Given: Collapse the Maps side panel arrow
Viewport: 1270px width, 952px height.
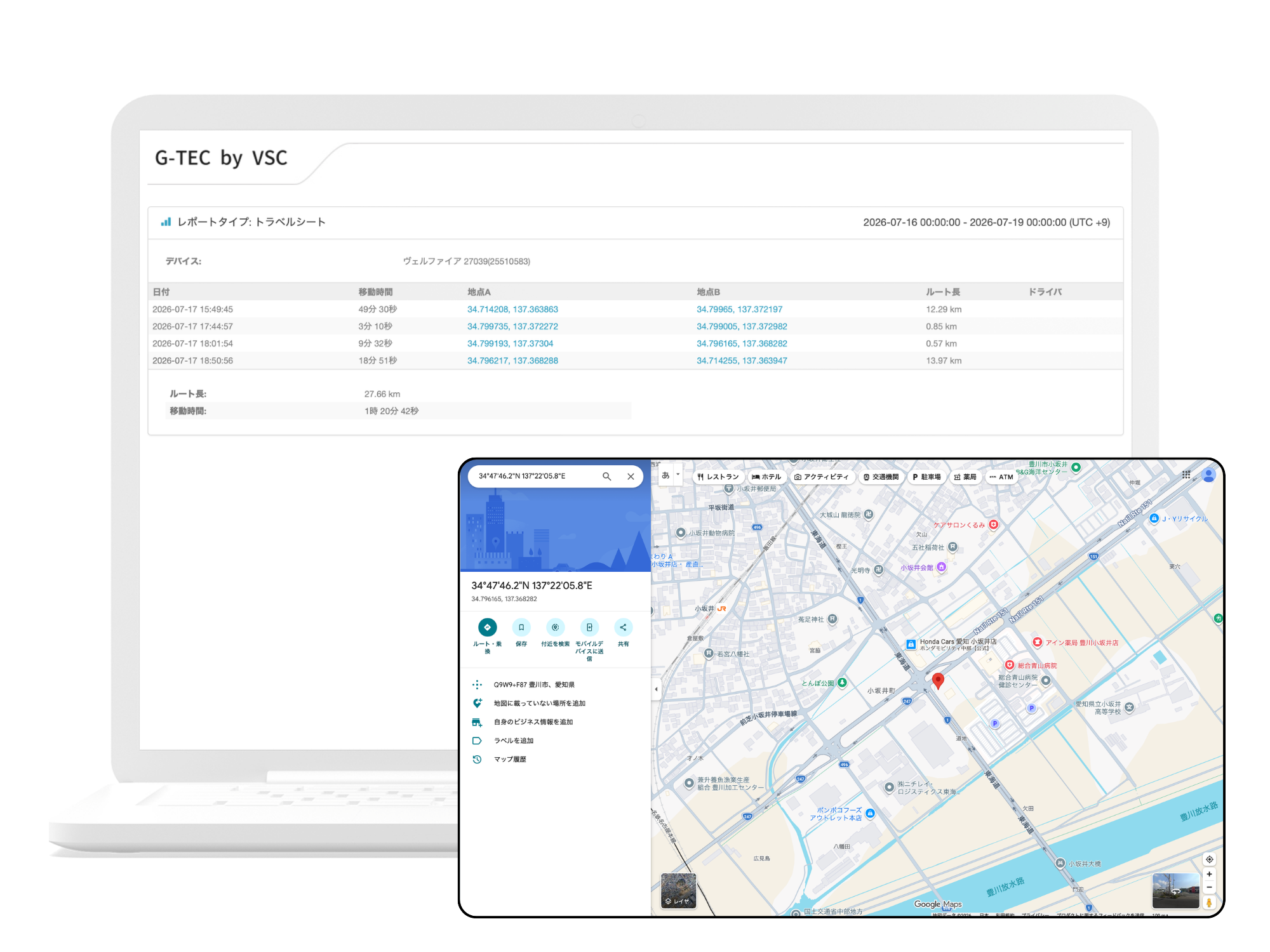Looking at the screenshot, I should point(656,689).
